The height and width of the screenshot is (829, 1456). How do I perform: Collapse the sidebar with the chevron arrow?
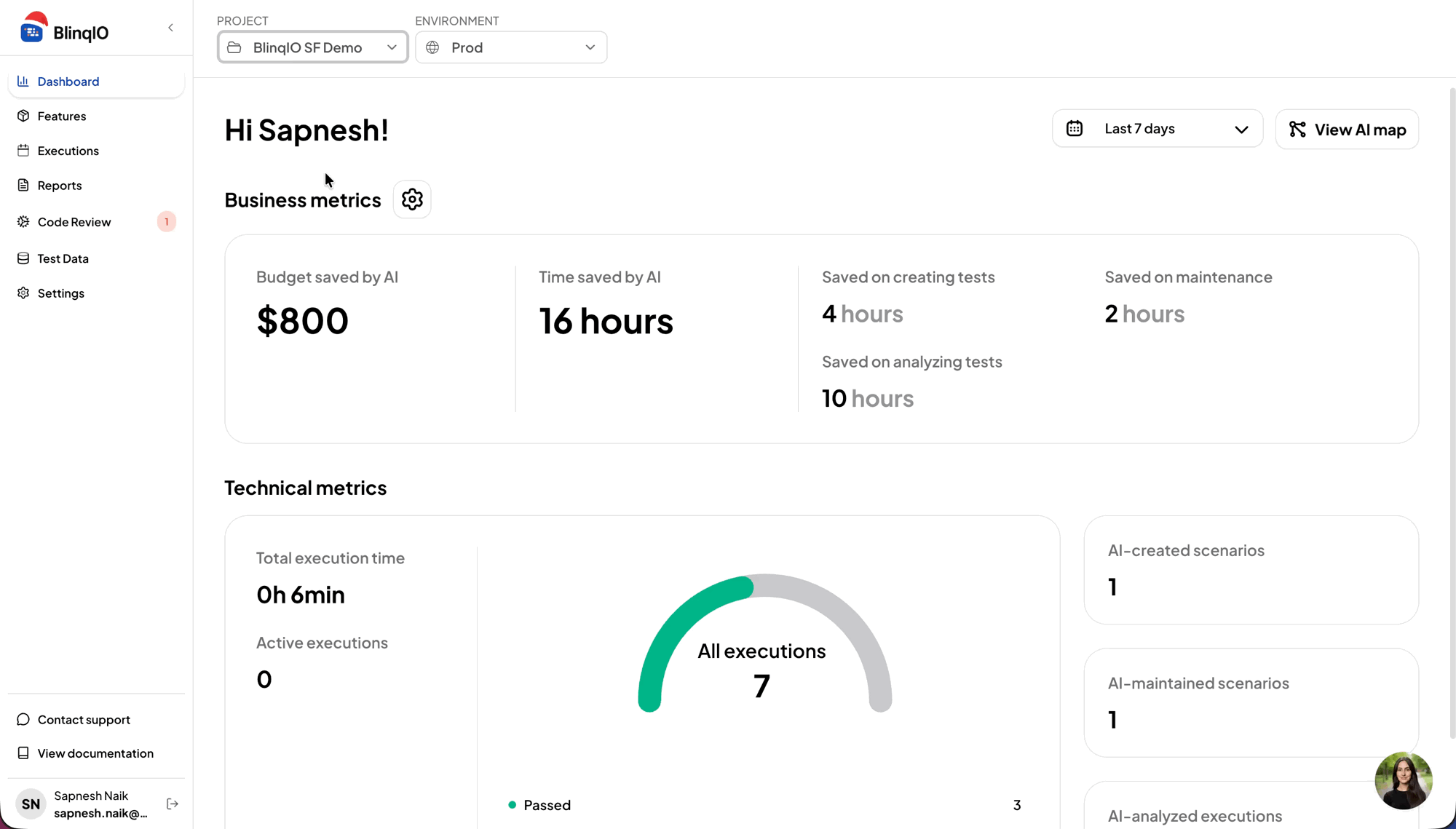click(170, 28)
